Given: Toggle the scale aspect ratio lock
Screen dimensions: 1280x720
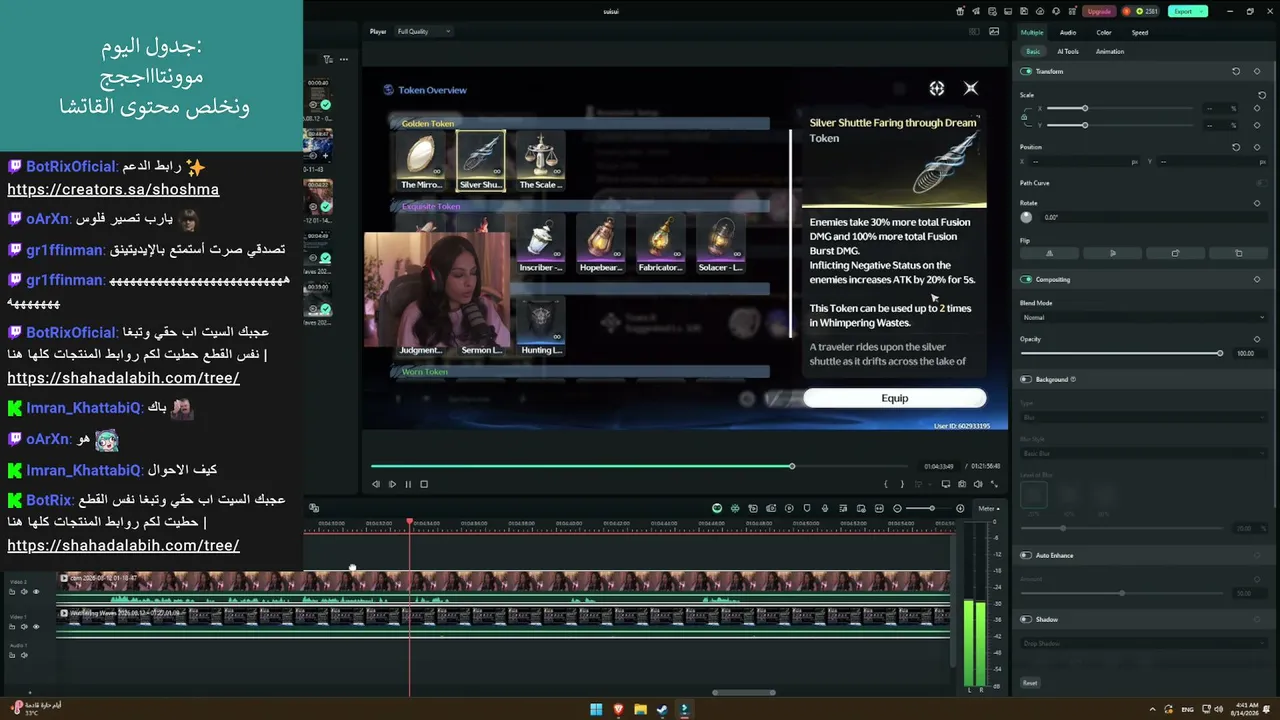Looking at the screenshot, I should [1024, 116].
